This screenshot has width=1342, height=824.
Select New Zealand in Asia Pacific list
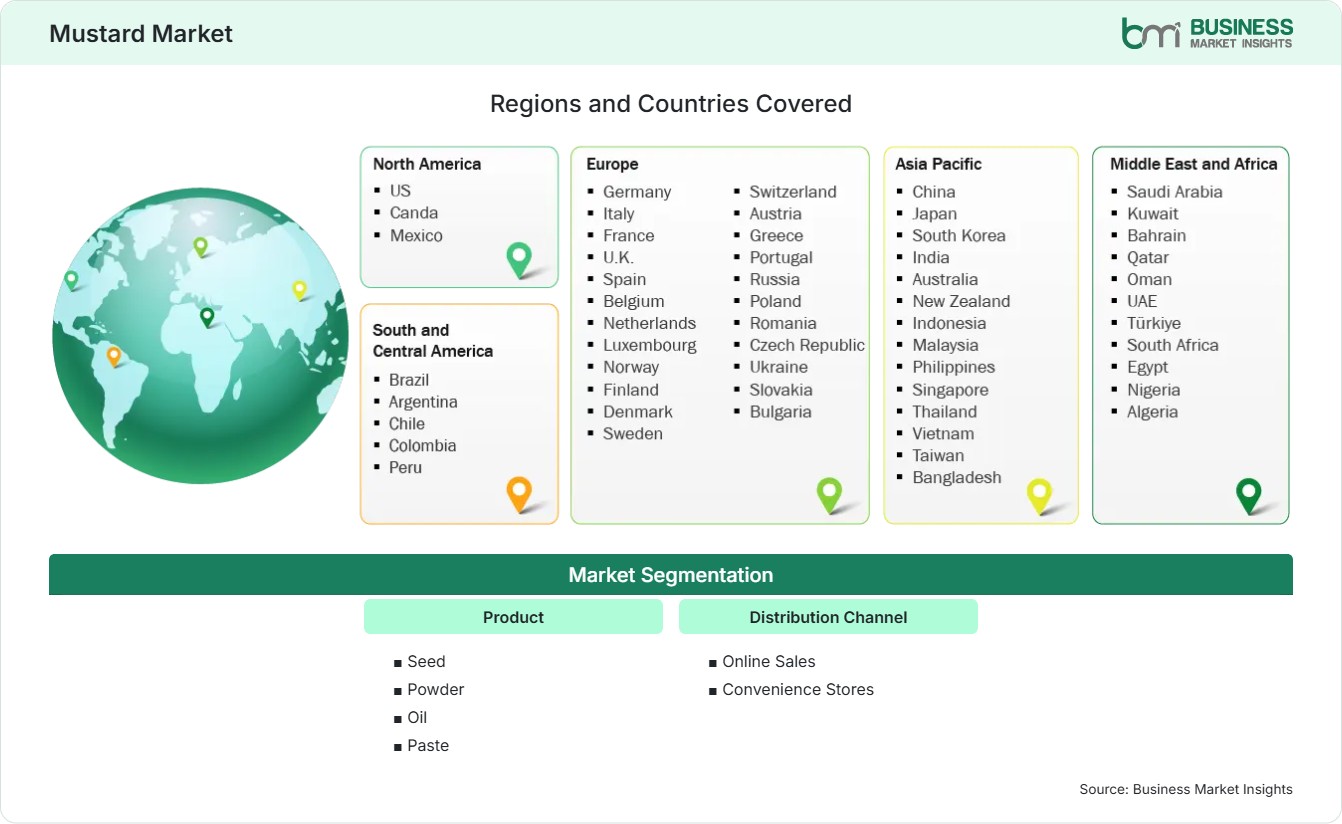tap(961, 301)
